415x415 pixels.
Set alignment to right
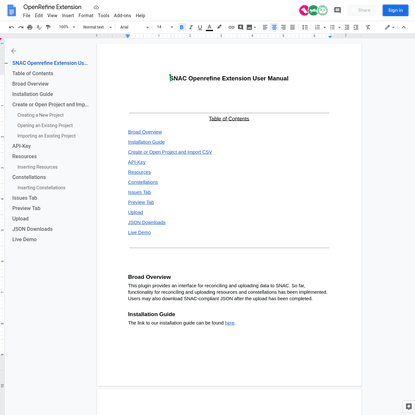(283, 27)
